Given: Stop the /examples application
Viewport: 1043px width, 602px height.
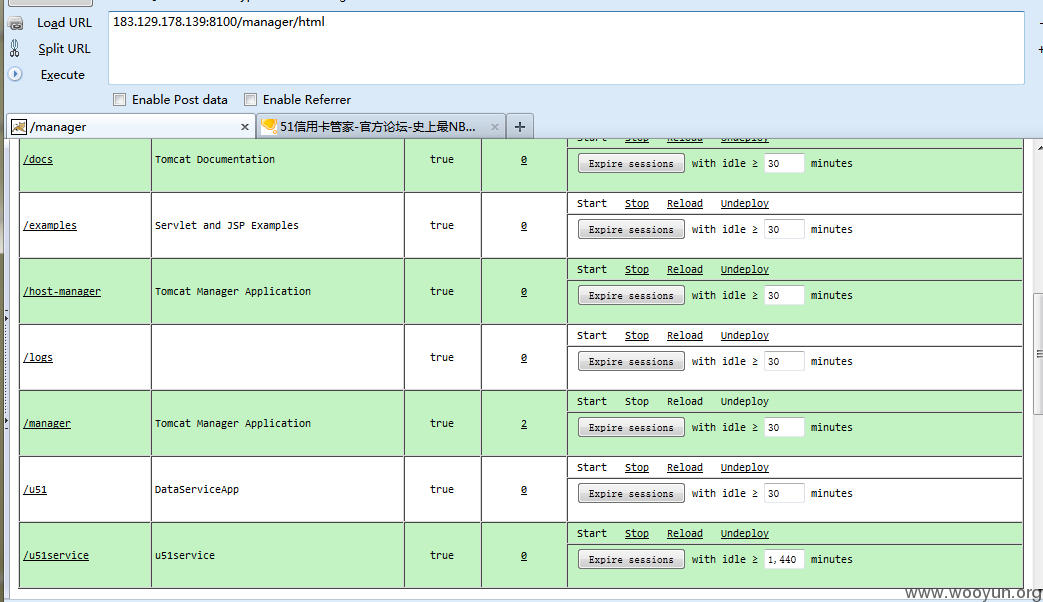Looking at the screenshot, I should [637, 204].
